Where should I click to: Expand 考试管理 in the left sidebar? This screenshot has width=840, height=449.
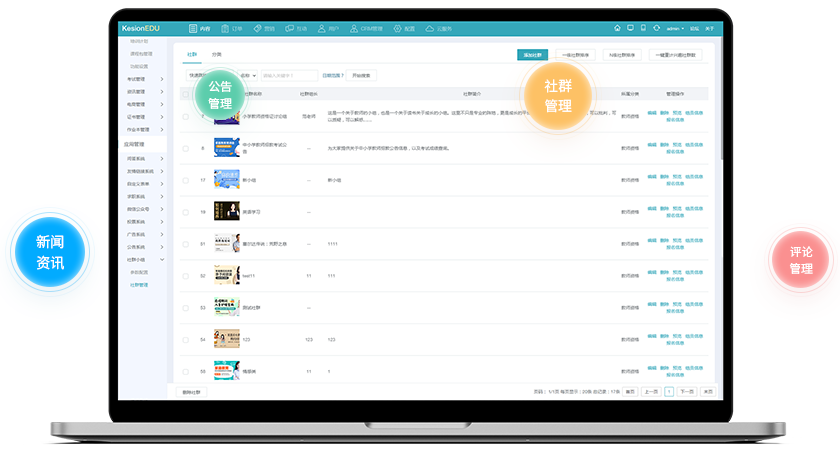coord(143,78)
